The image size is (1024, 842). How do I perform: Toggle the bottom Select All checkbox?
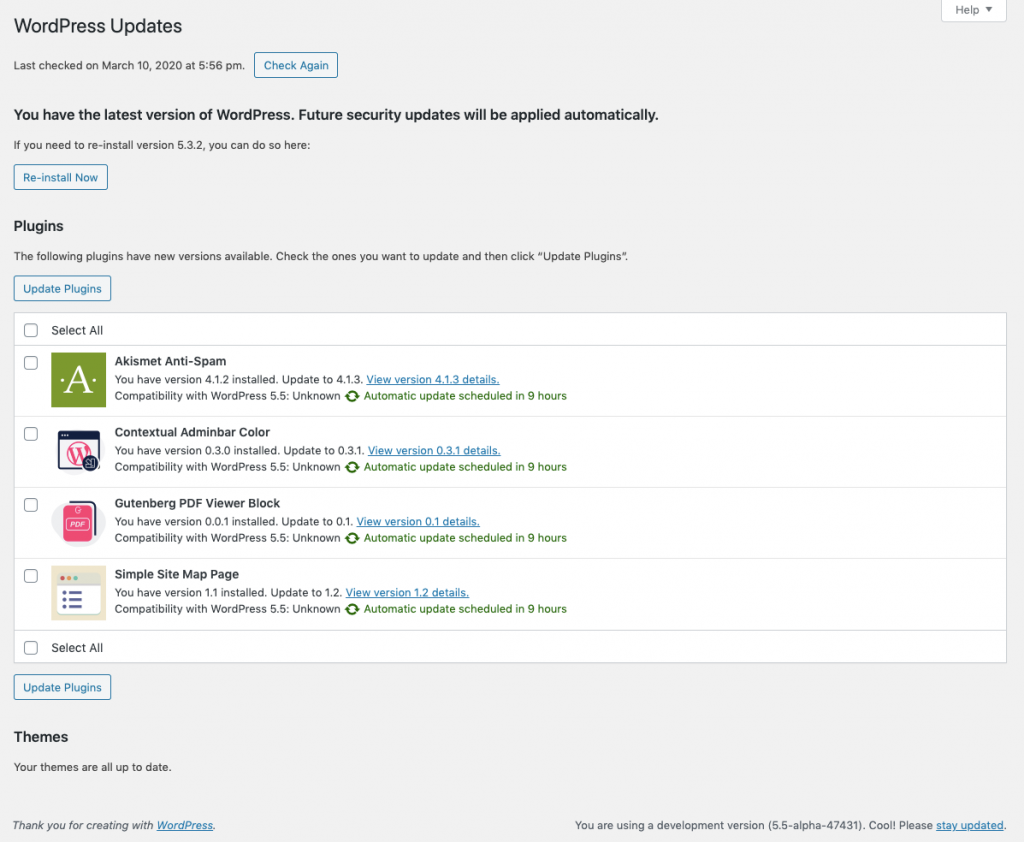(x=31, y=647)
